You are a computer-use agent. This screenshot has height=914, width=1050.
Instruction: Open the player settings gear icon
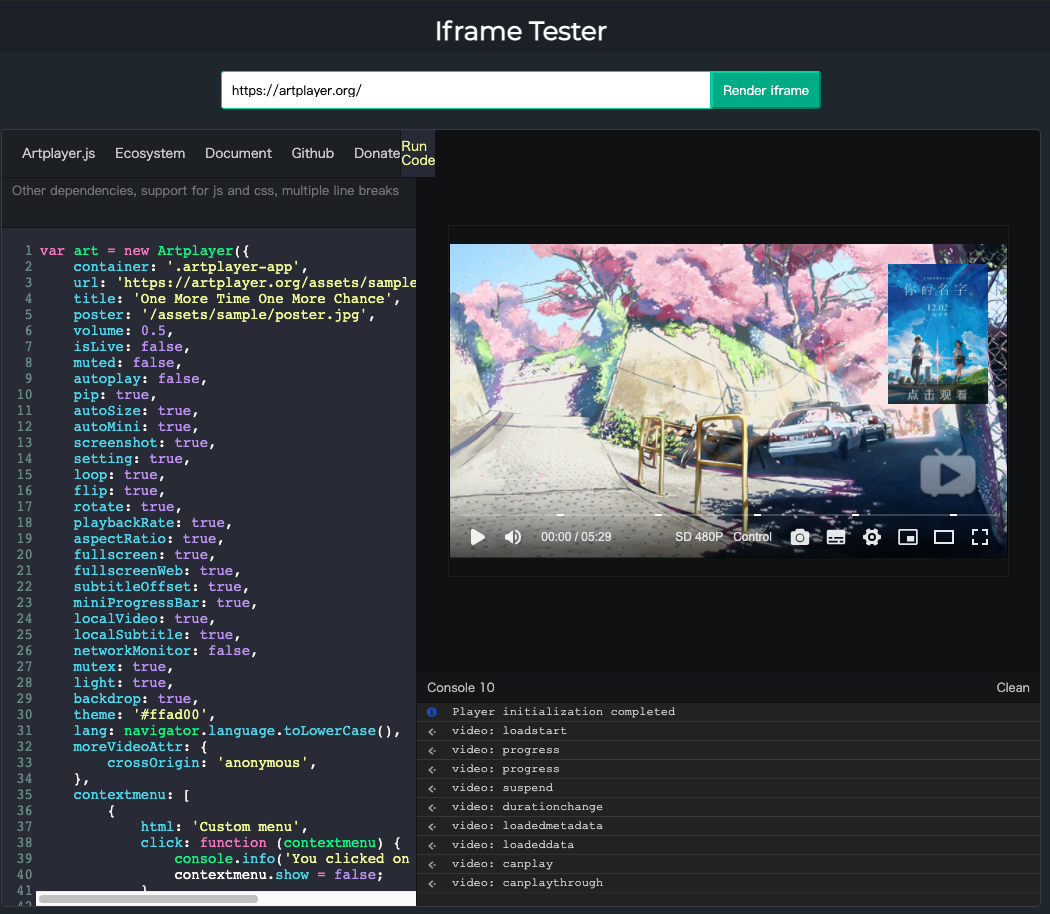point(871,537)
